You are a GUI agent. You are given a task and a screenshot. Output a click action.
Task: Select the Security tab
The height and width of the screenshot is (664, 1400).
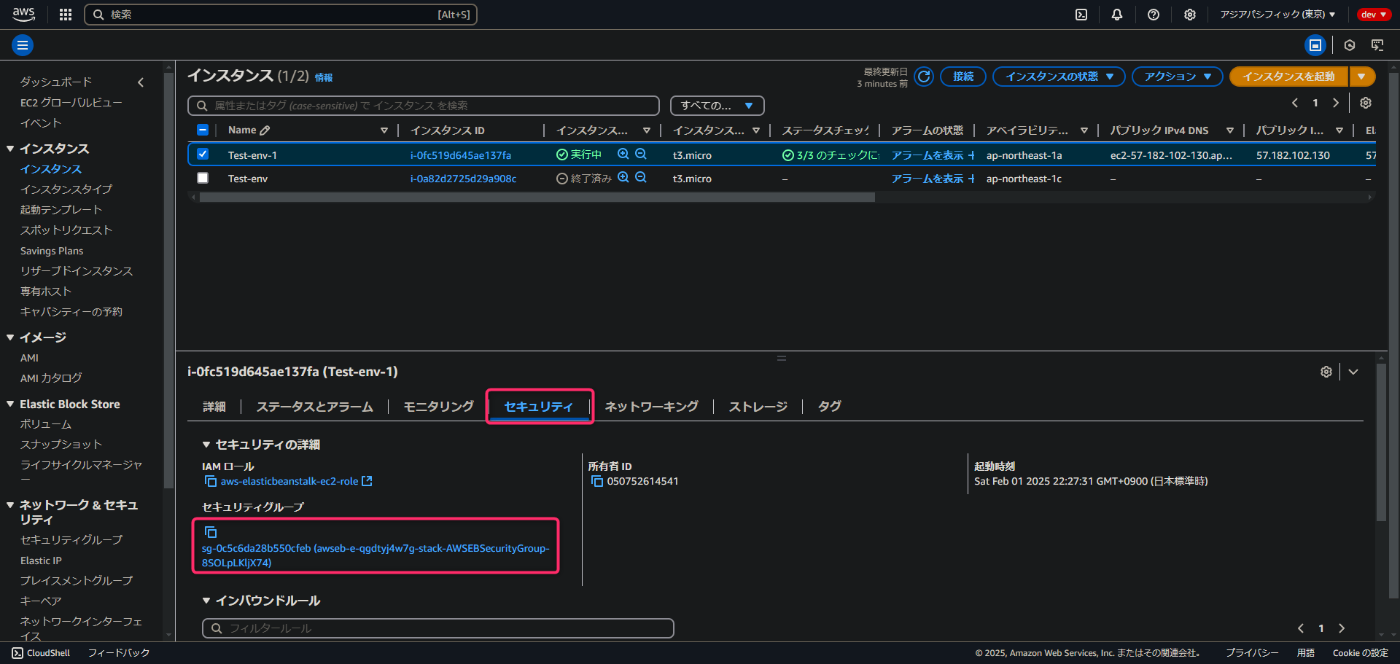pyautogui.click(x=539, y=407)
